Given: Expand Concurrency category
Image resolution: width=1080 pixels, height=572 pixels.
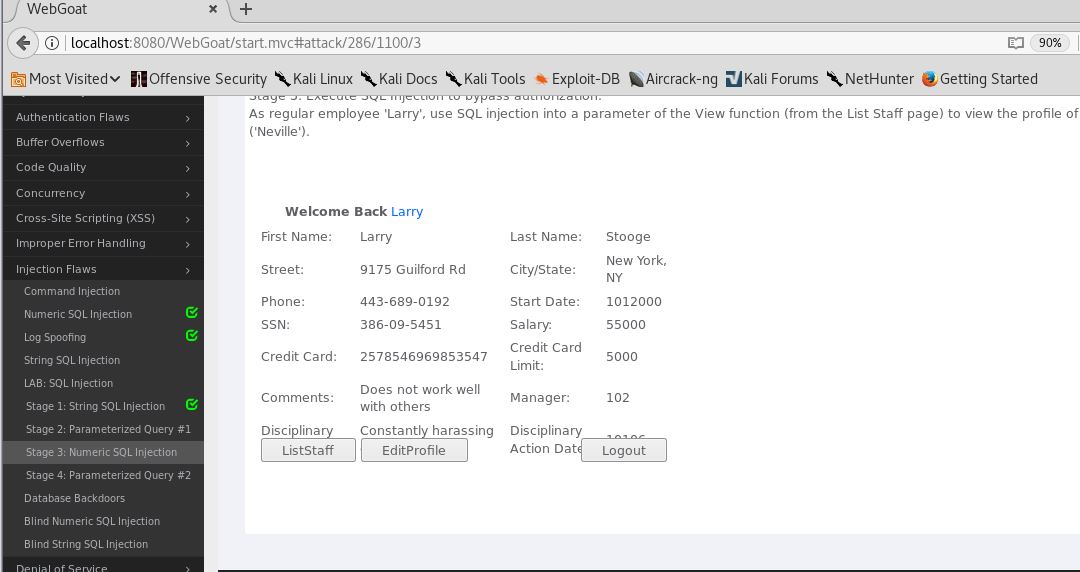Looking at the screenshot, I should [103, 194].
